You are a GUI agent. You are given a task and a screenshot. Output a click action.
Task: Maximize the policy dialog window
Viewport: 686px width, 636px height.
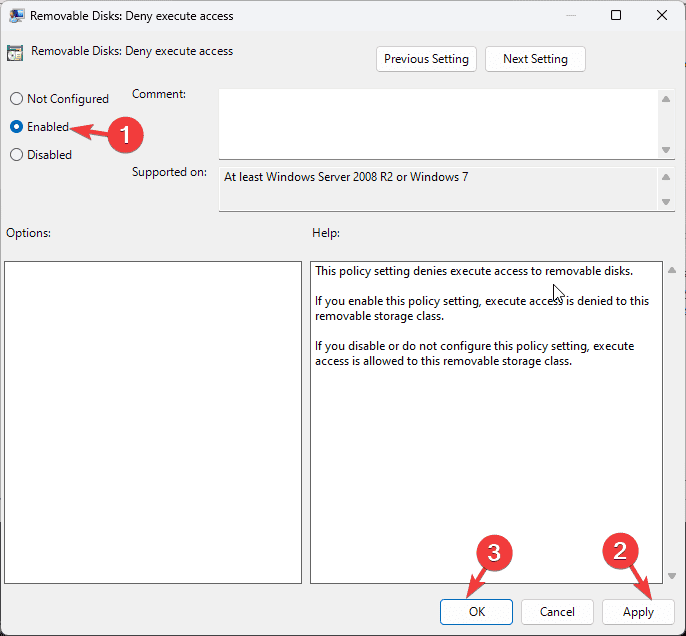point(616,15)
